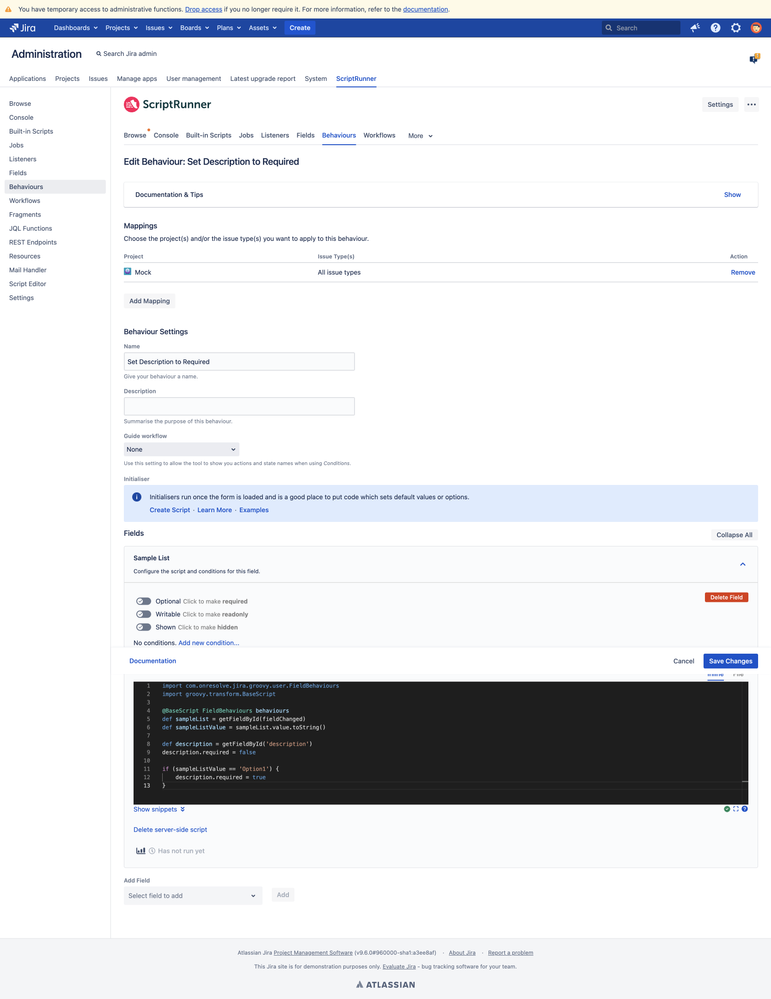Click the Add Mapping button

tap(150, 301)
